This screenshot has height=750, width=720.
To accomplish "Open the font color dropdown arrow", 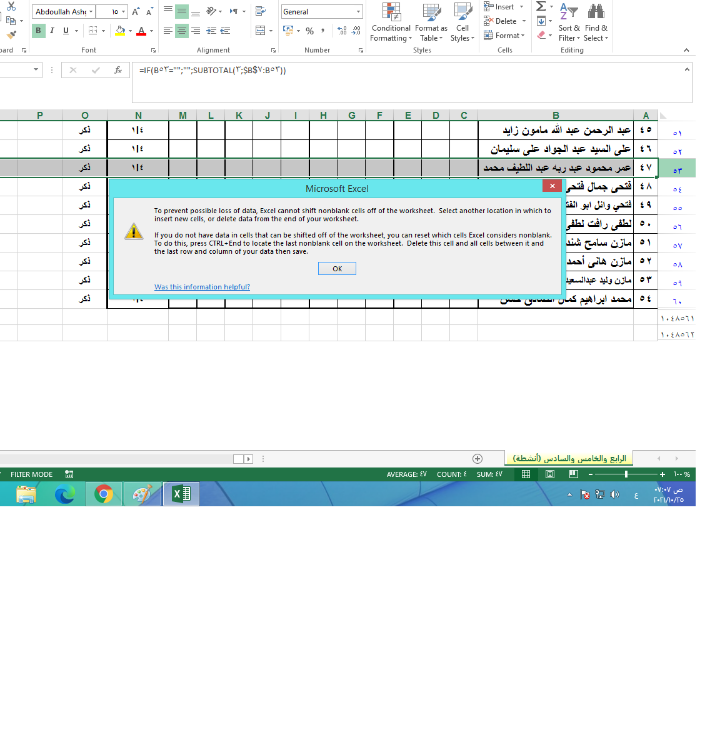I will pos(151,31).
